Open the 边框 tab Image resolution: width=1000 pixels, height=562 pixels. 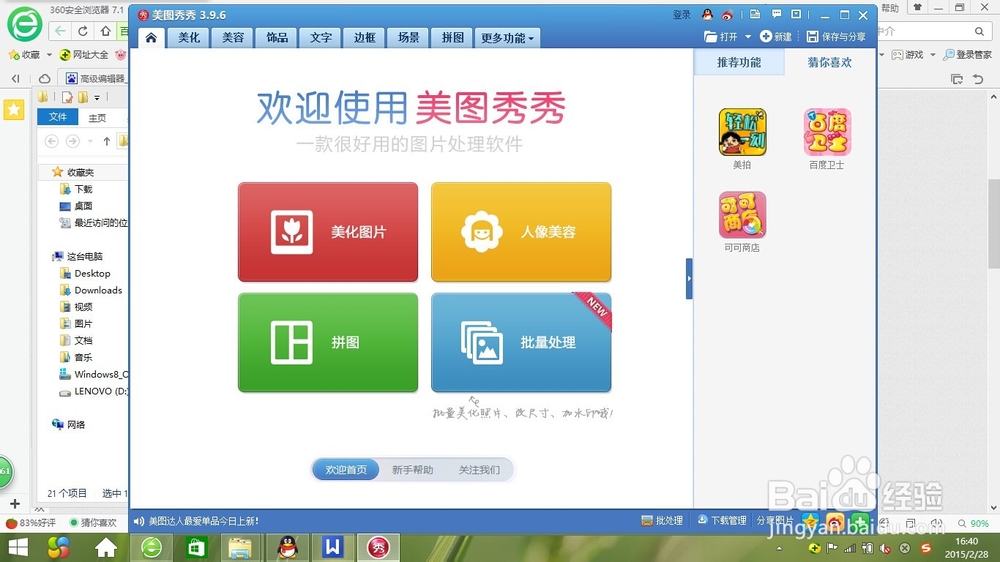365,38
